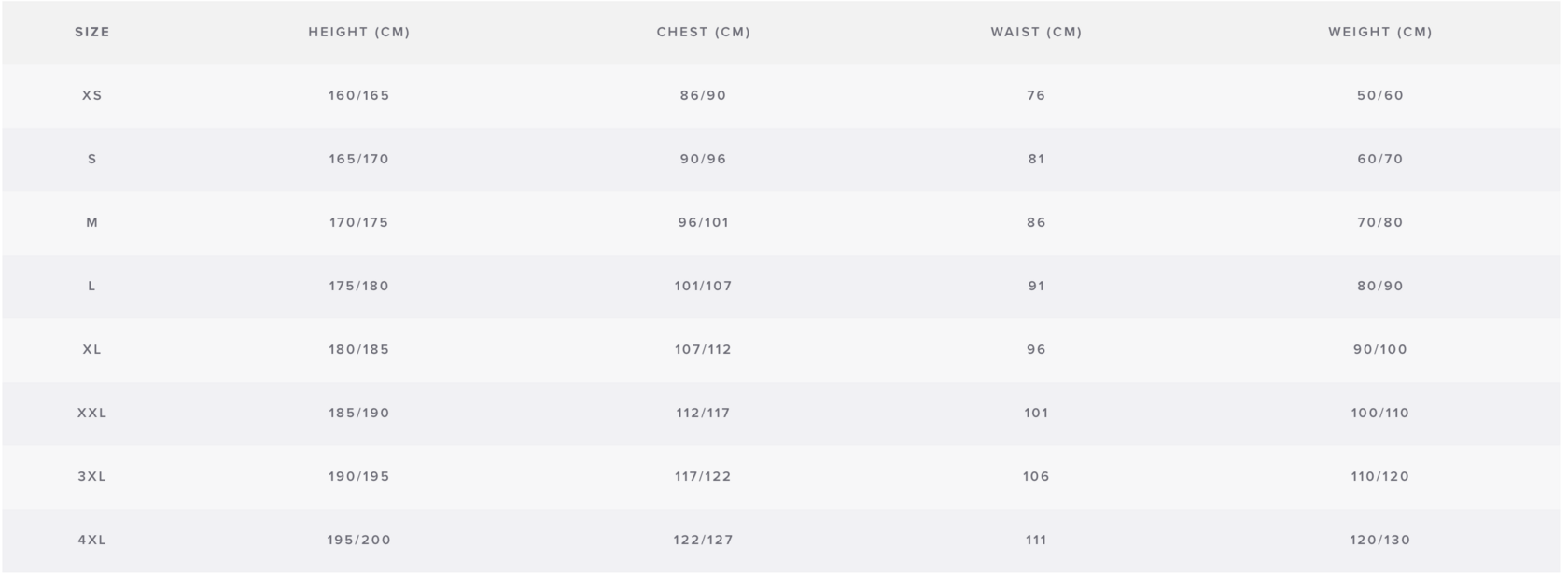
Task: Click the SIZE column header
Action: (92, 32)
